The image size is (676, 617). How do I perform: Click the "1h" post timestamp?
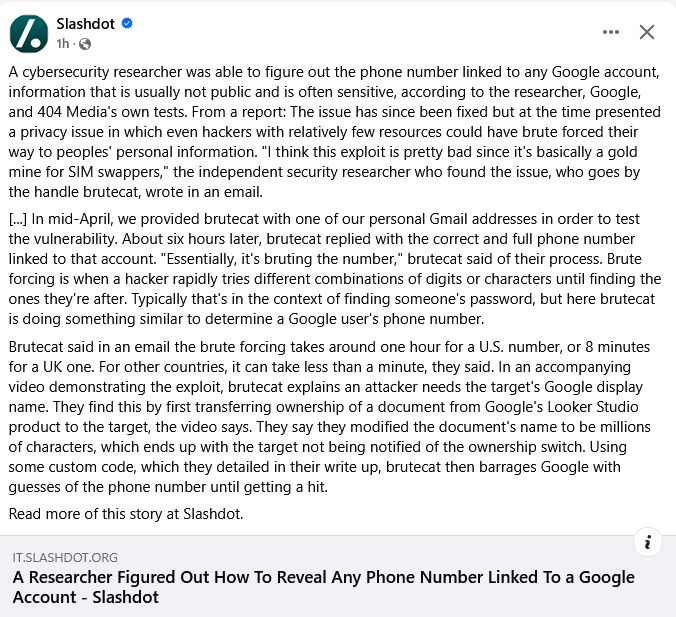click(x=63, y=44)
